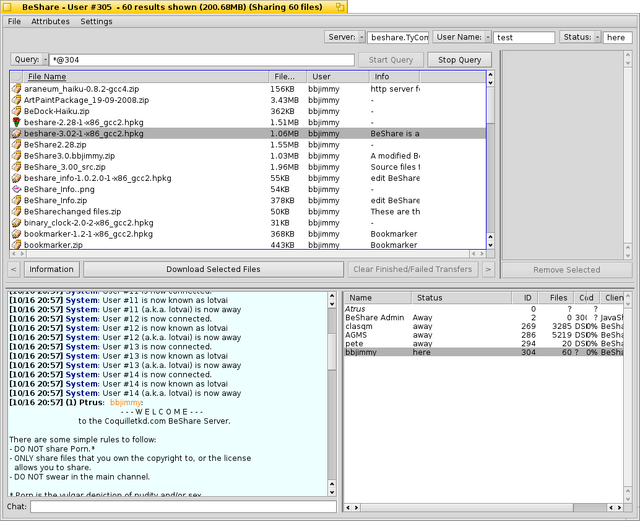Open the Attributes menu
640x521 pixels.
coord(50,21)
